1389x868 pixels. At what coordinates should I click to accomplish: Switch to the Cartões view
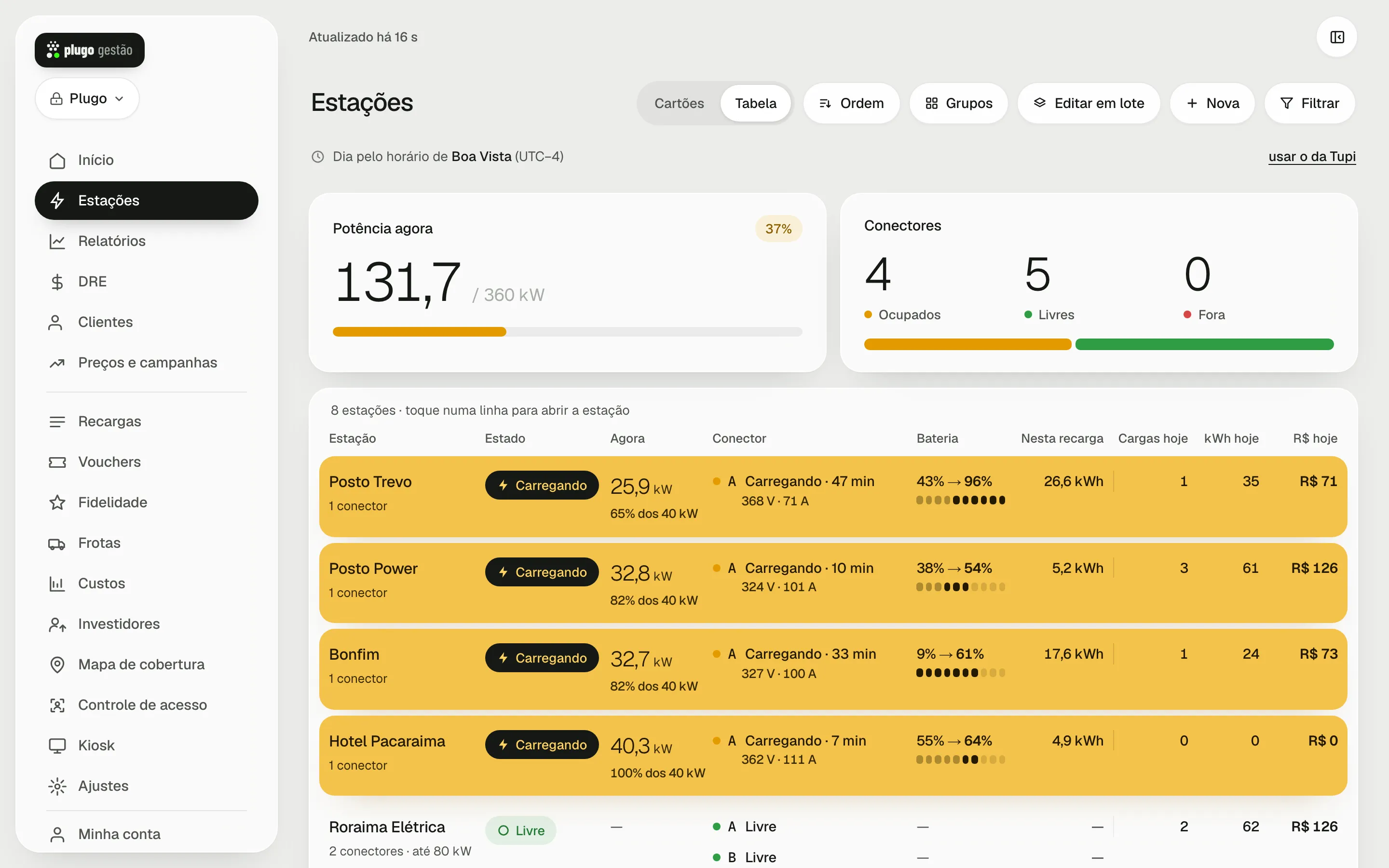pyautogui.click(x=679, y=103)
